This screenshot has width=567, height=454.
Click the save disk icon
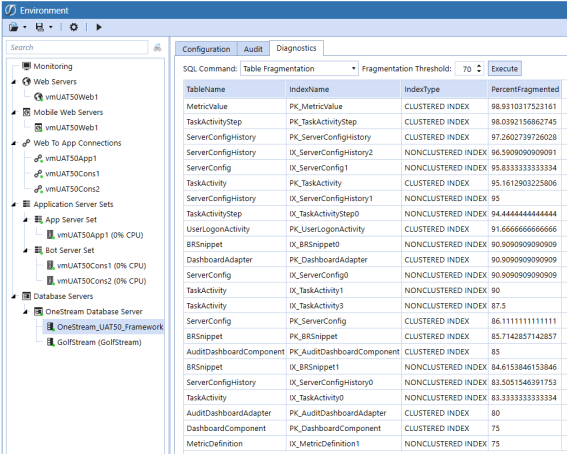tap(39, 27)
